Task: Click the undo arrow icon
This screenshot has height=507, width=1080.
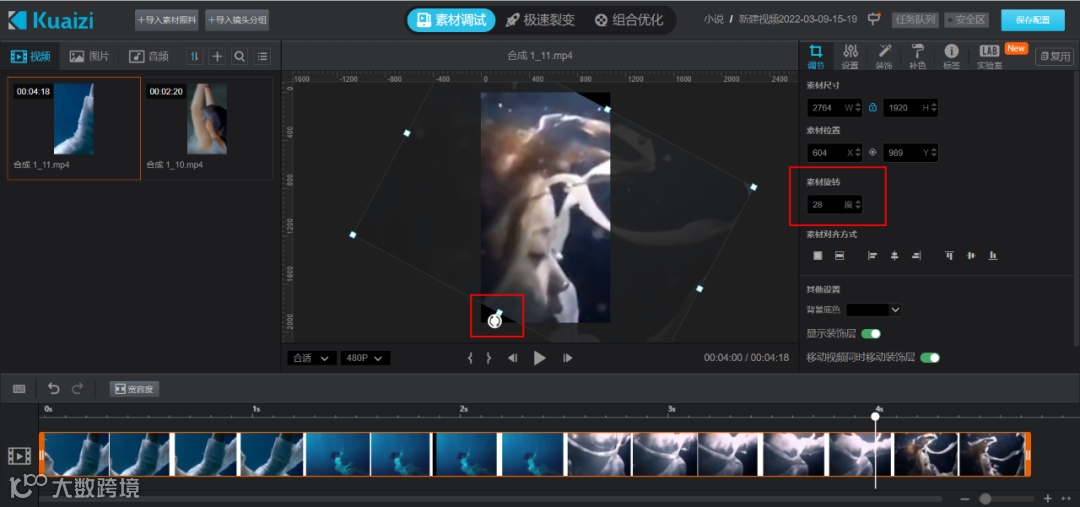Action: 54,389
